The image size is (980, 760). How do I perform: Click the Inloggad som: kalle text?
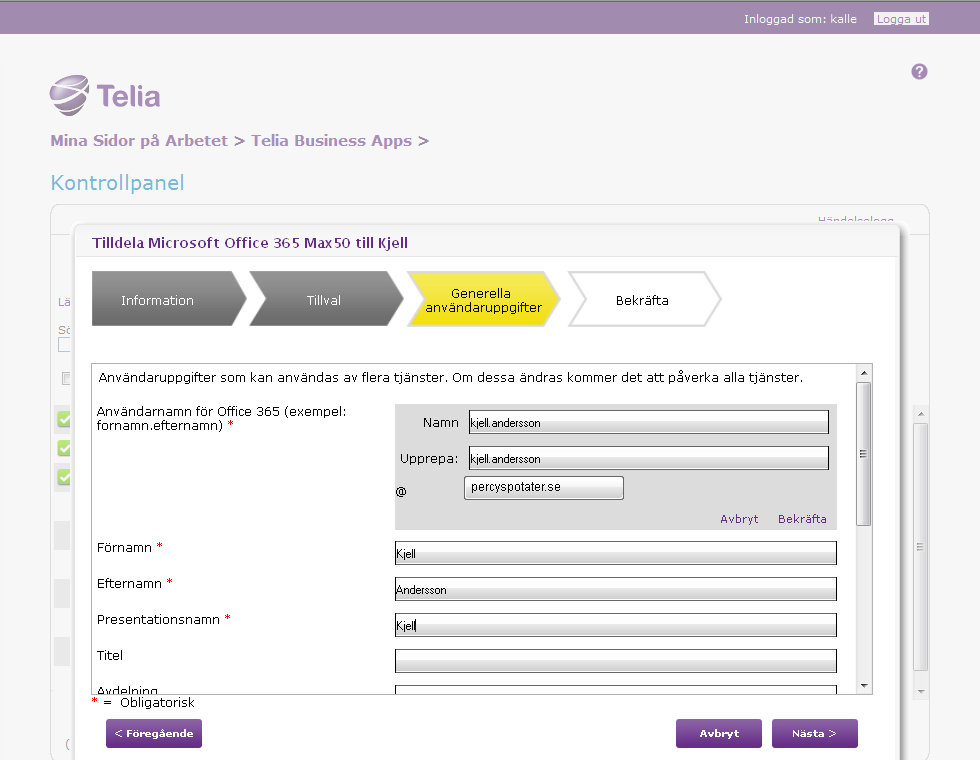click(x=800, y=19)
